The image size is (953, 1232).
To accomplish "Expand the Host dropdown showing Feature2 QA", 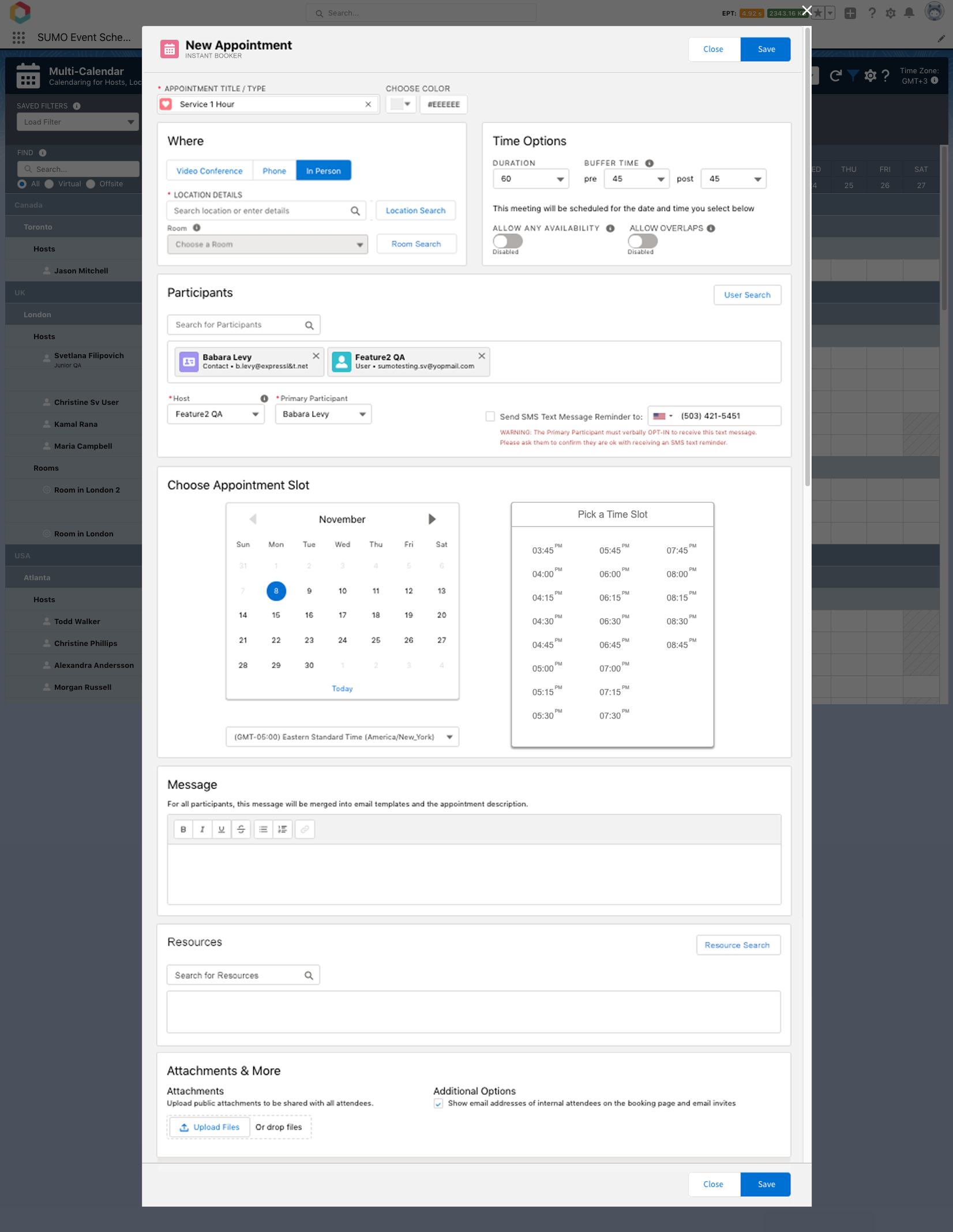I will click(216, 414).
